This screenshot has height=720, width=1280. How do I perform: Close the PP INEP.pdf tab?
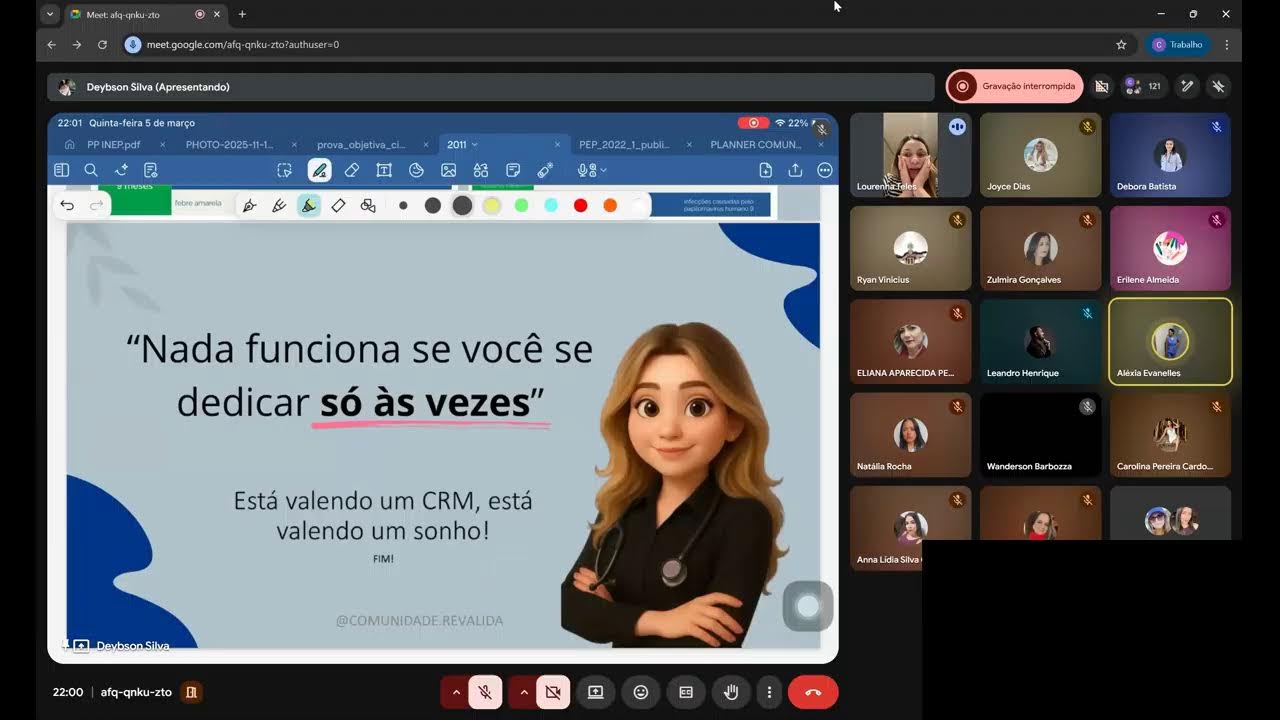[161, 145]
